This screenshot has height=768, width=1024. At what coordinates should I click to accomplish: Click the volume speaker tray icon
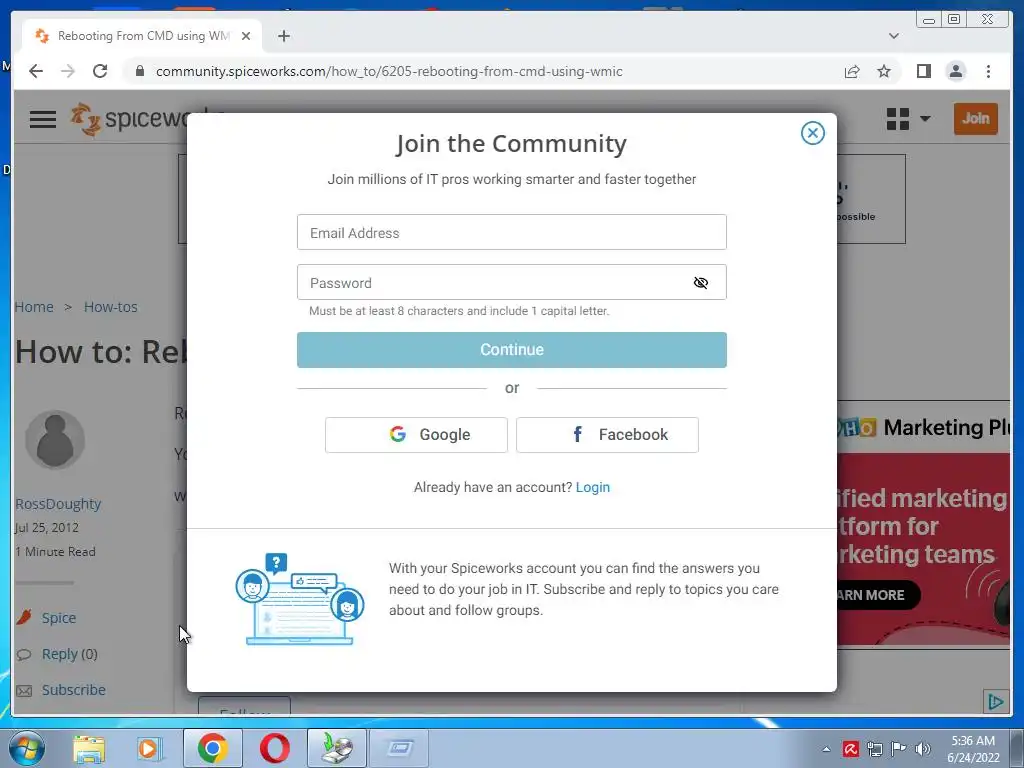point(923,749)
